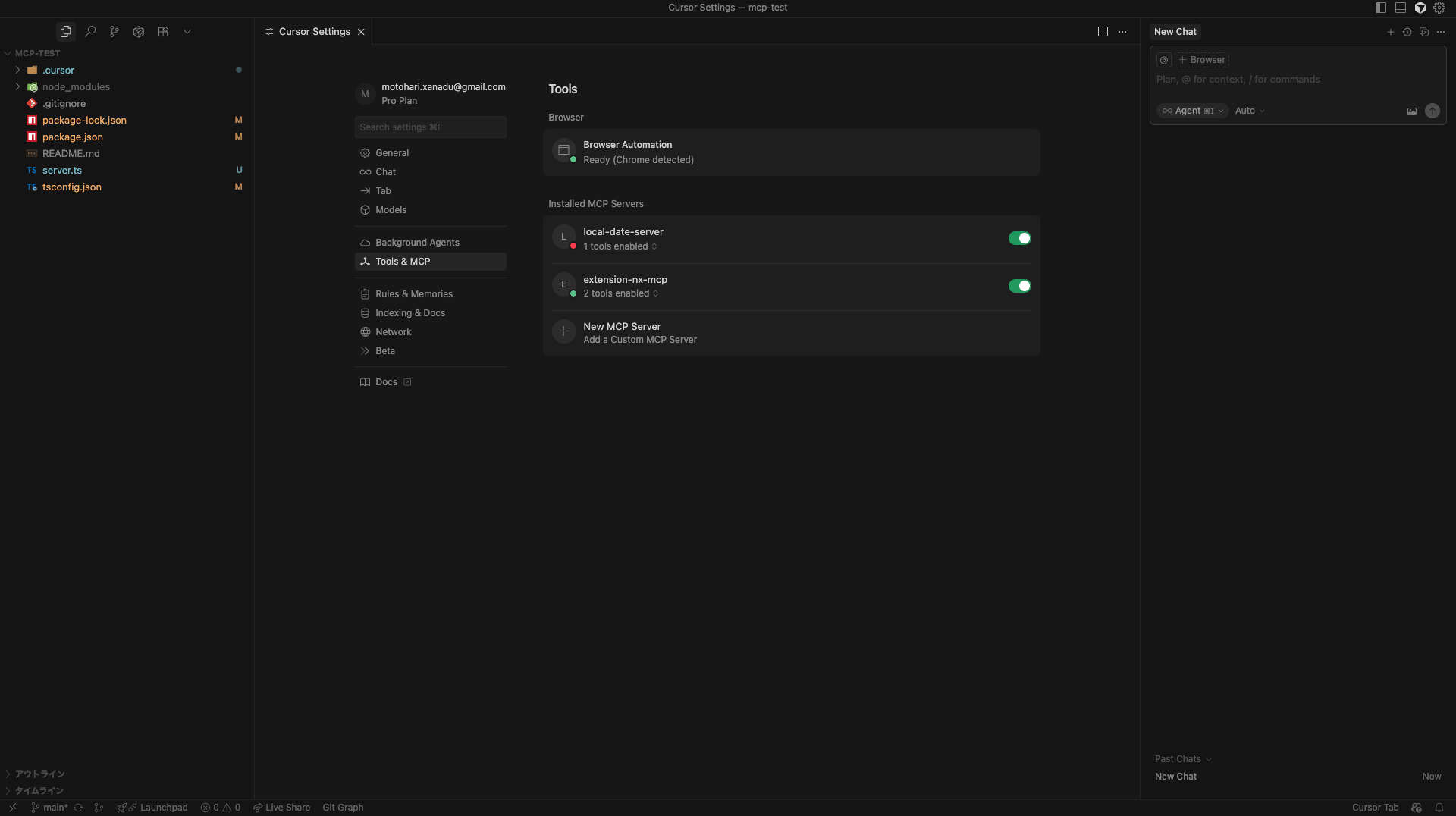Click the split editor icon

click(1103, 32)
